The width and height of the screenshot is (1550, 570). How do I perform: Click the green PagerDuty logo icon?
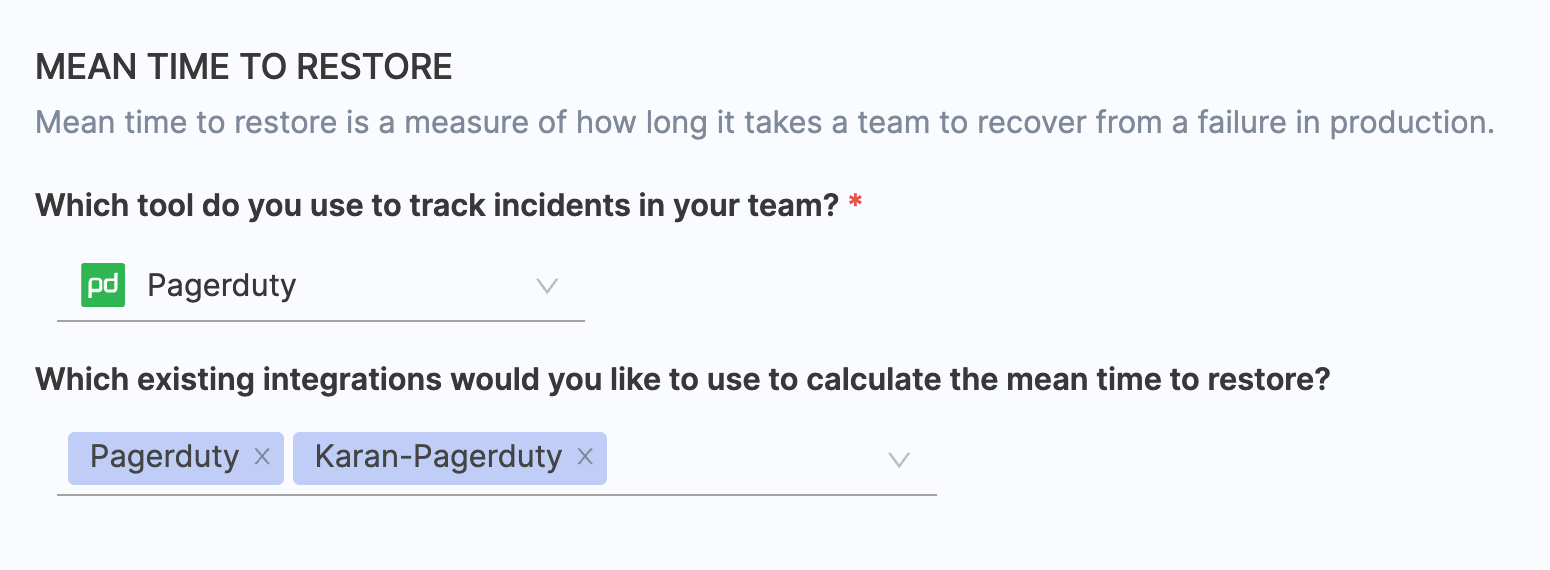[x=103, y=285]
